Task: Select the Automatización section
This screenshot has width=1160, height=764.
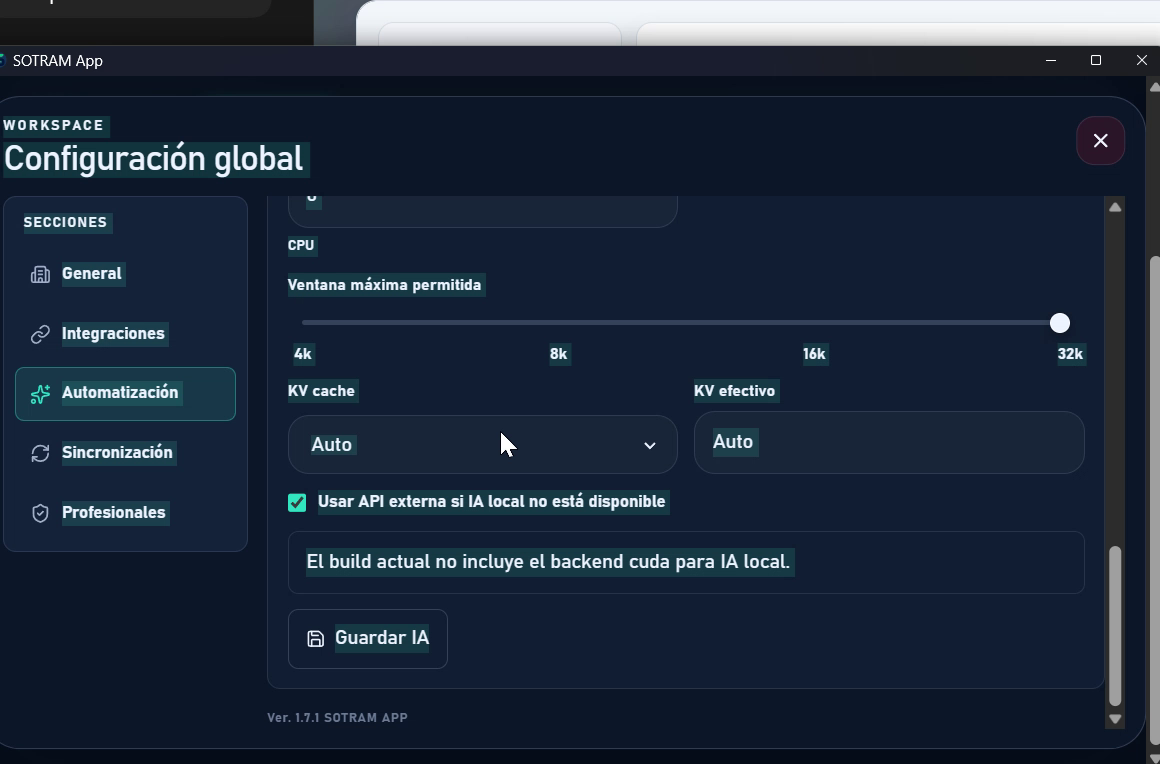Action: (125, 393)
